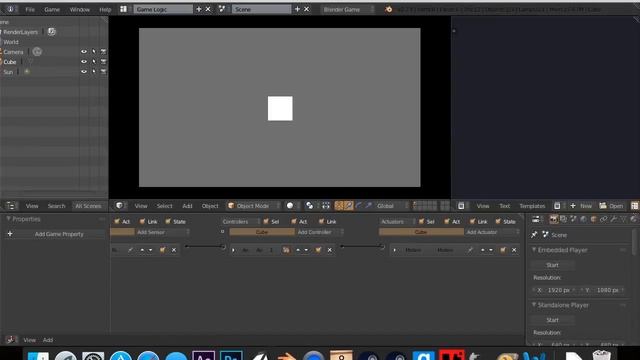Select Cube in the outliner
The image size is (640, 360).
pos(10,62)
